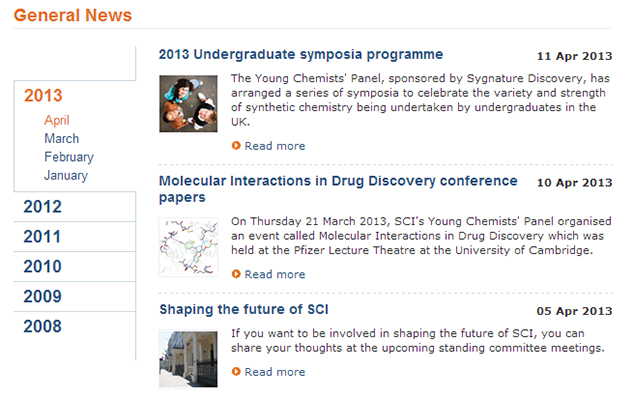632x398 pixels.
Task: Open the 2013 Undergraduate symposia programme headline
Action: pos(301,54)
